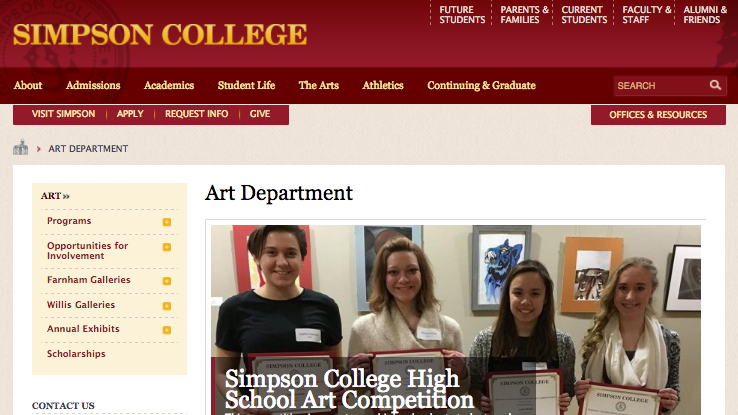The height and width of the screenshot is (415, 738).
Task: Expand the Programs plus icon
Action: point(167,222)
